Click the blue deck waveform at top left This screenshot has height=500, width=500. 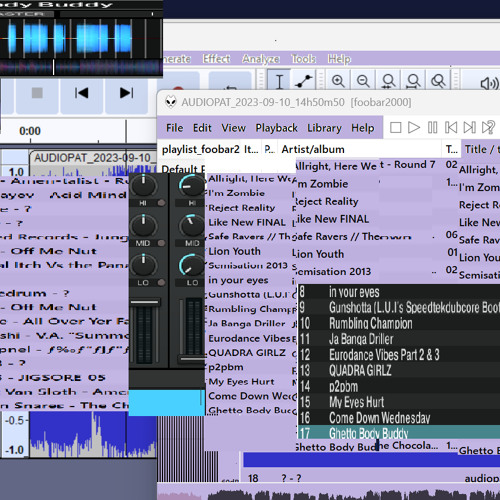tap(81, 39)
